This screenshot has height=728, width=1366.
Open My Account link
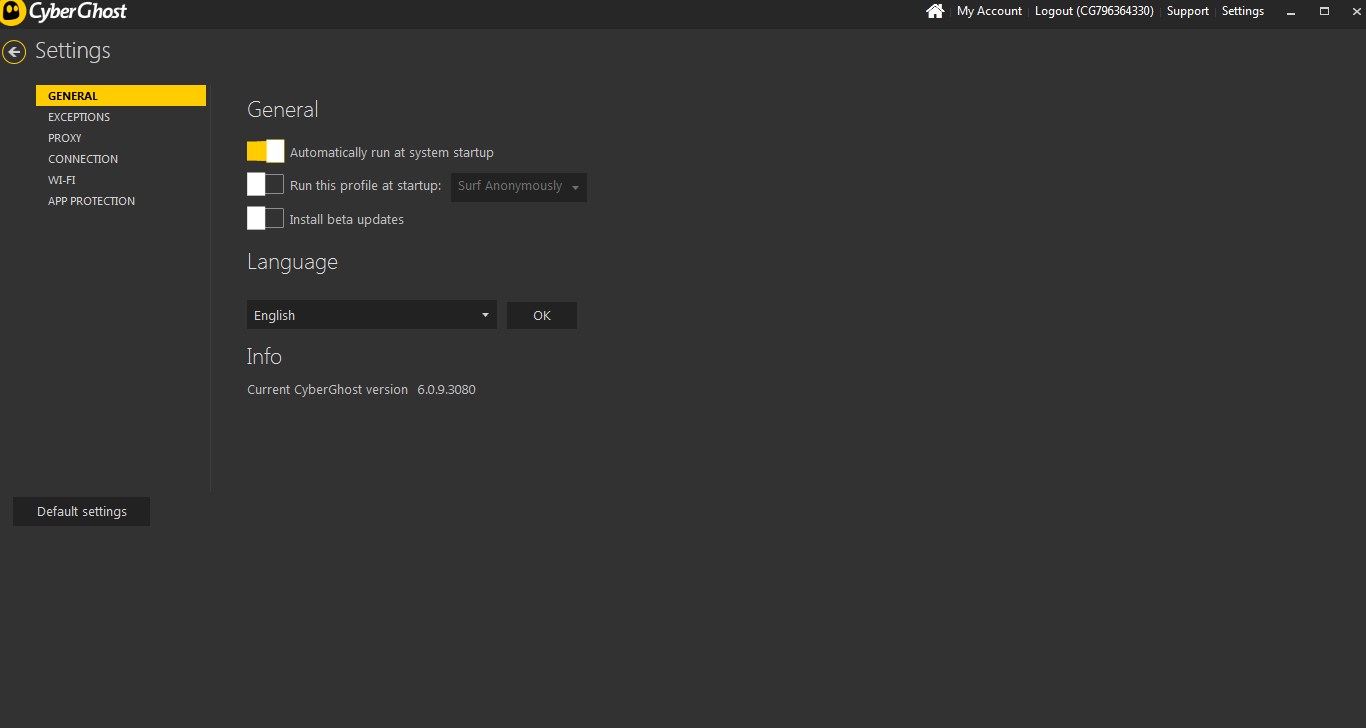tap(989, 11)
